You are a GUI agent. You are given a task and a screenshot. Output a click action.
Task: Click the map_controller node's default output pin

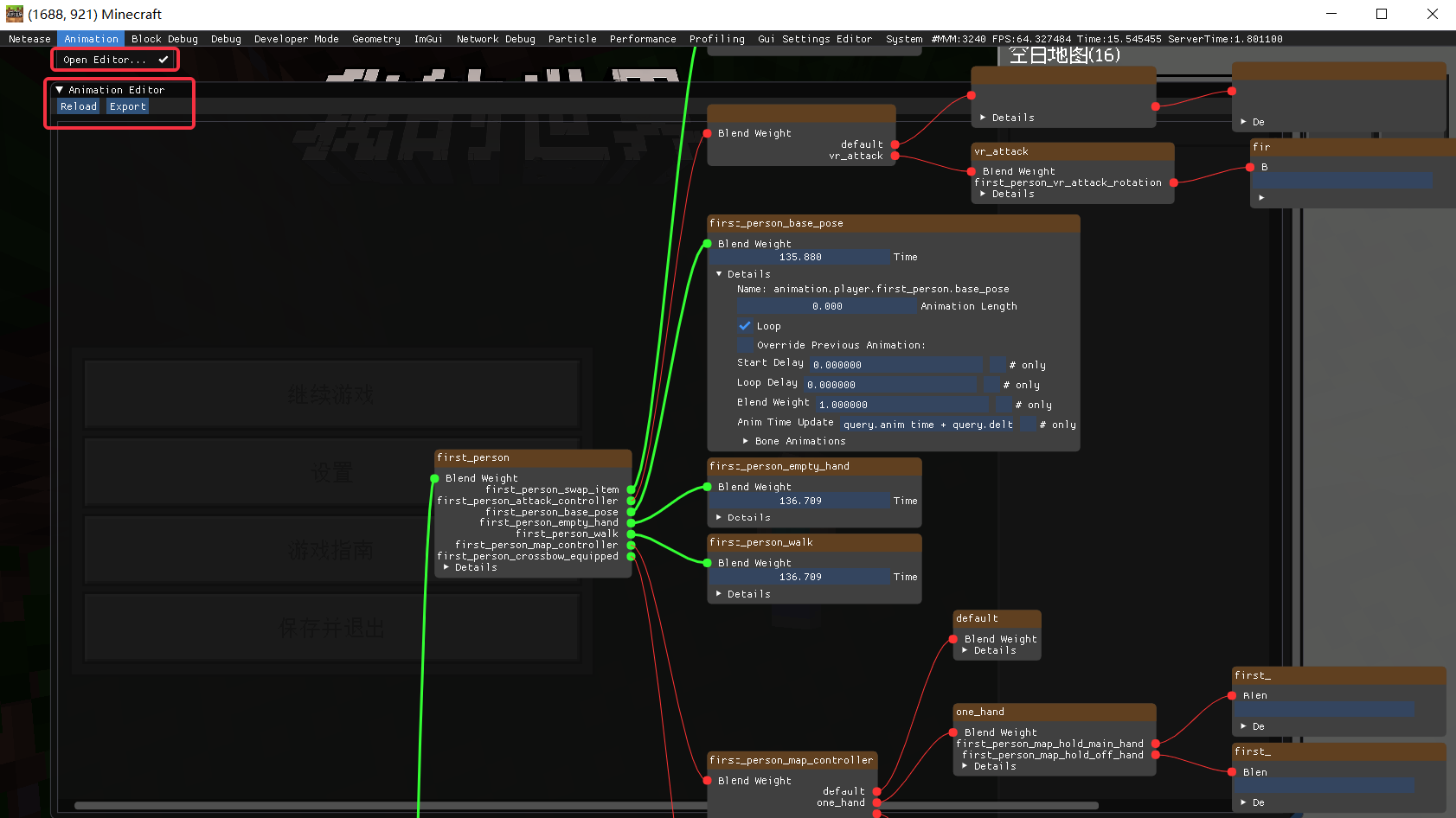coord(876,791)
